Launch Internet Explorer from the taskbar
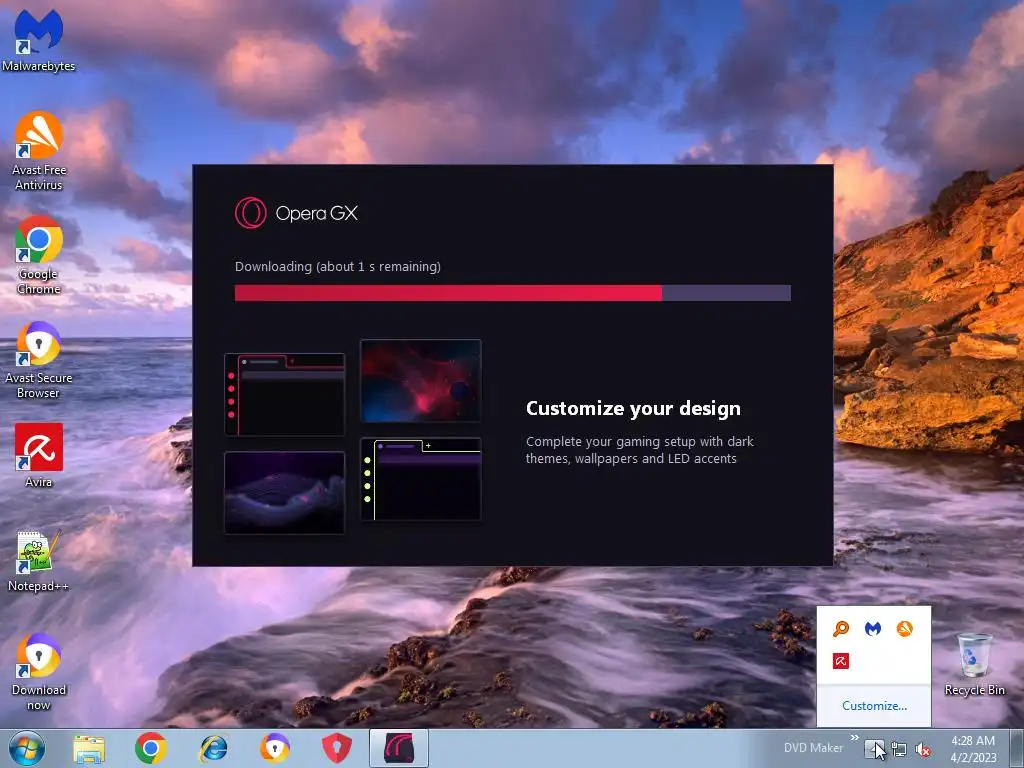 214,748
